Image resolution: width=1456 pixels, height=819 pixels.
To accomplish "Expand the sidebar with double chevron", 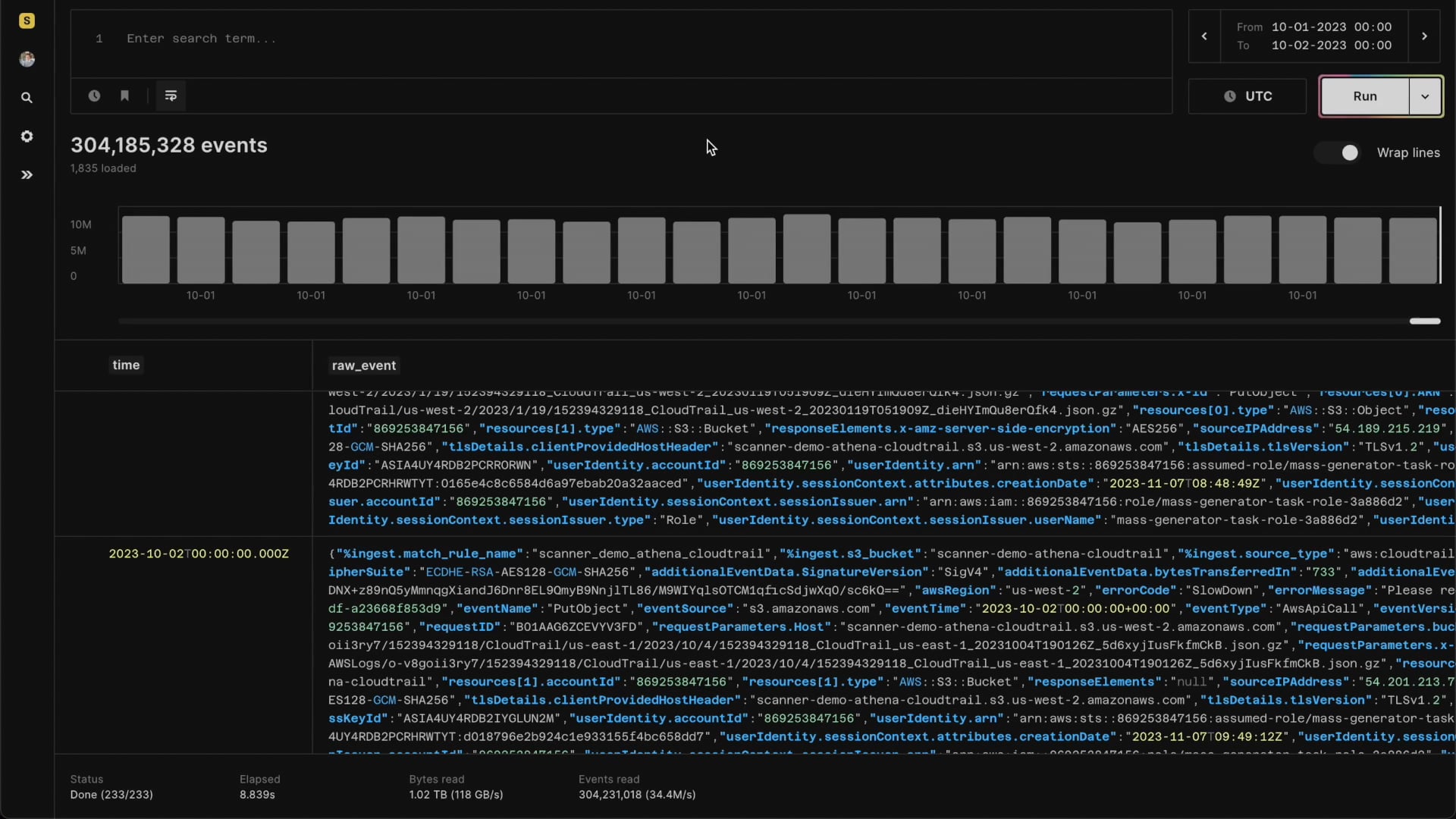I will (27, 175).
